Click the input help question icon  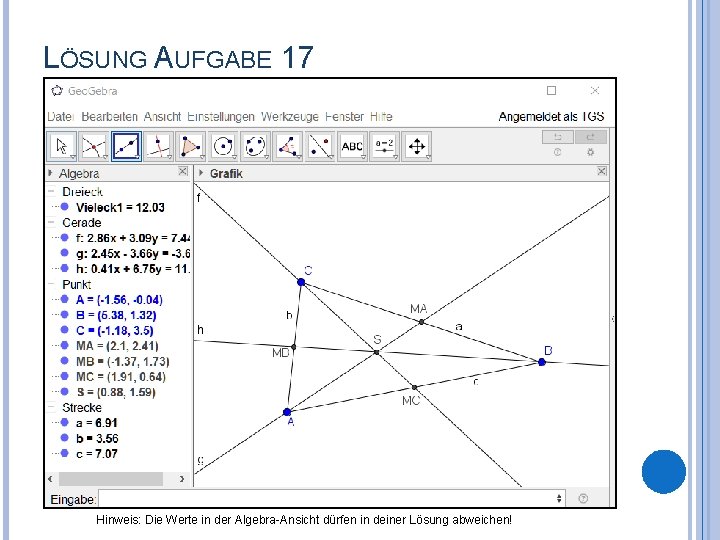583,498
